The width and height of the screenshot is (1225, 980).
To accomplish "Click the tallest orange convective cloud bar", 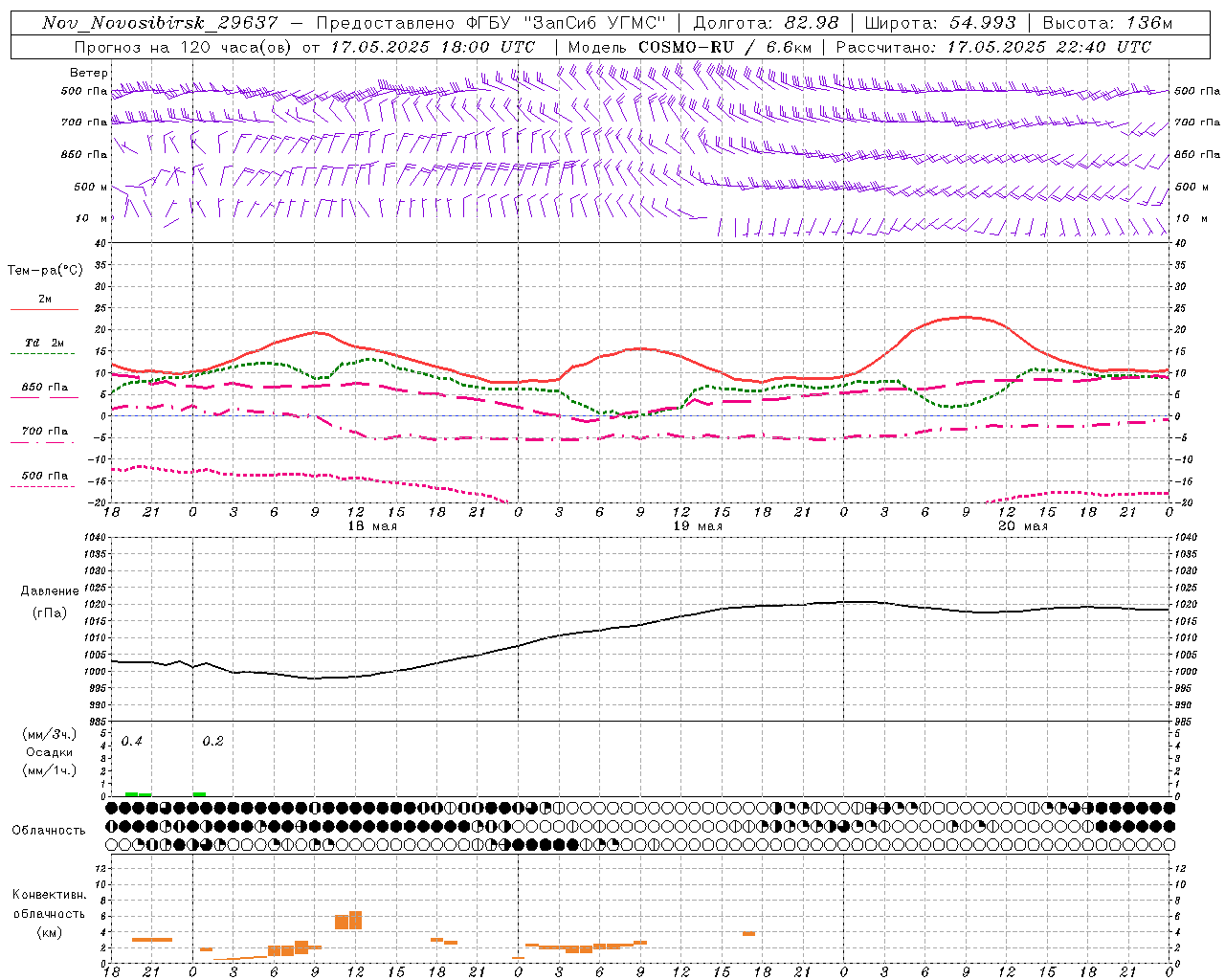I will coord(356,920).
